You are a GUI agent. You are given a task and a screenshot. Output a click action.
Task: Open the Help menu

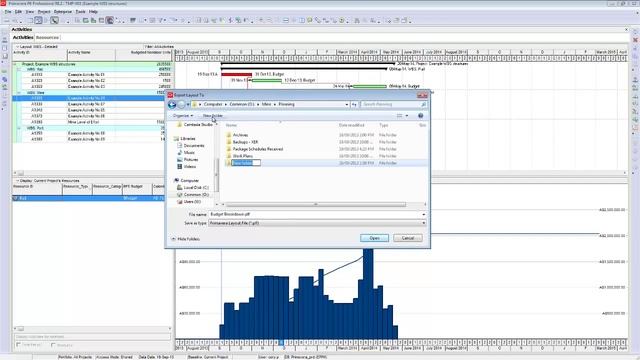pos(93,12)
